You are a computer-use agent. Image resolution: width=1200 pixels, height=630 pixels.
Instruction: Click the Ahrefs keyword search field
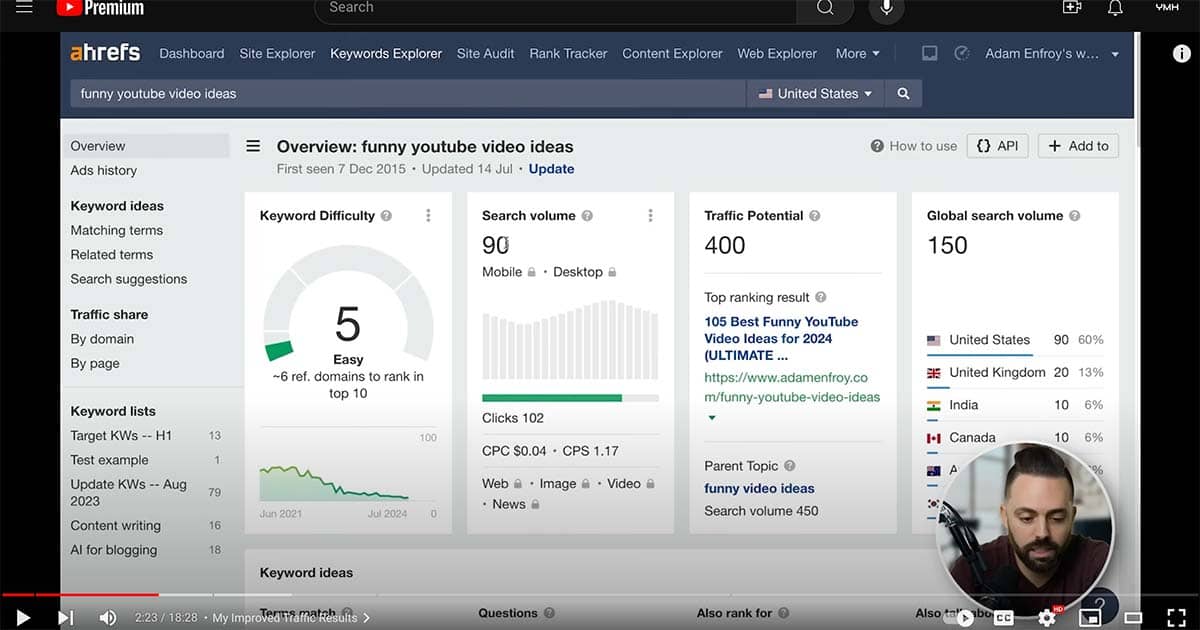coord(408,93)
